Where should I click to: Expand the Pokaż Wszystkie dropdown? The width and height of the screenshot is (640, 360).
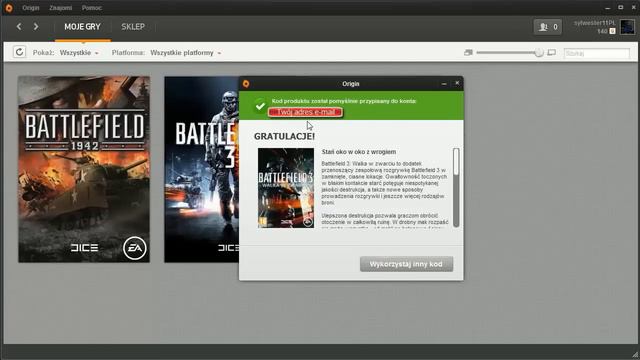coord(79,53)
